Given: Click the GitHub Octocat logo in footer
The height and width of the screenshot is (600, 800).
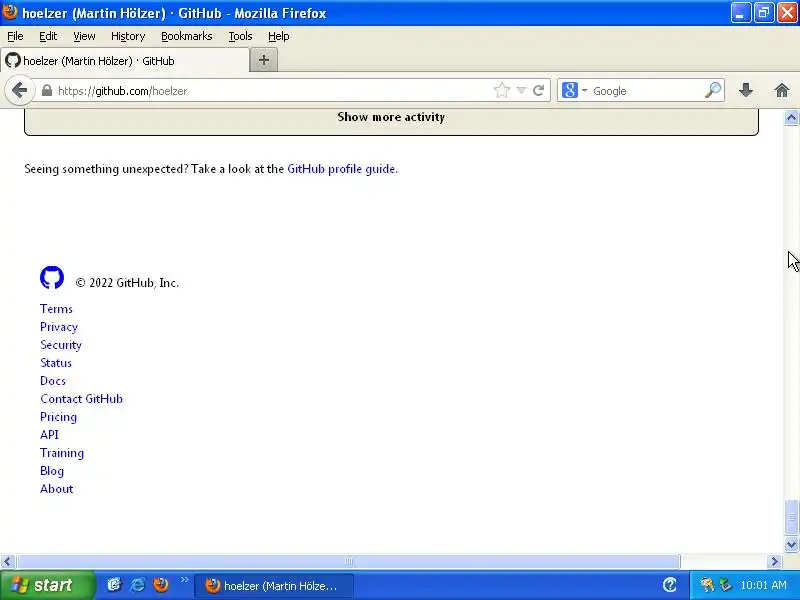Looking at the screenshot, I should coord(52,278).
